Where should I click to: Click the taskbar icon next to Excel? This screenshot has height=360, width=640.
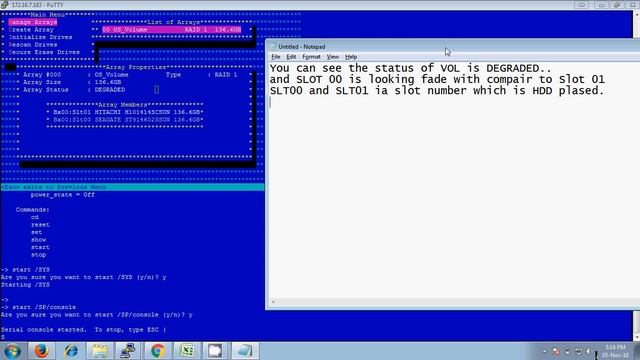pyautogui.click(x=216, y=351)
